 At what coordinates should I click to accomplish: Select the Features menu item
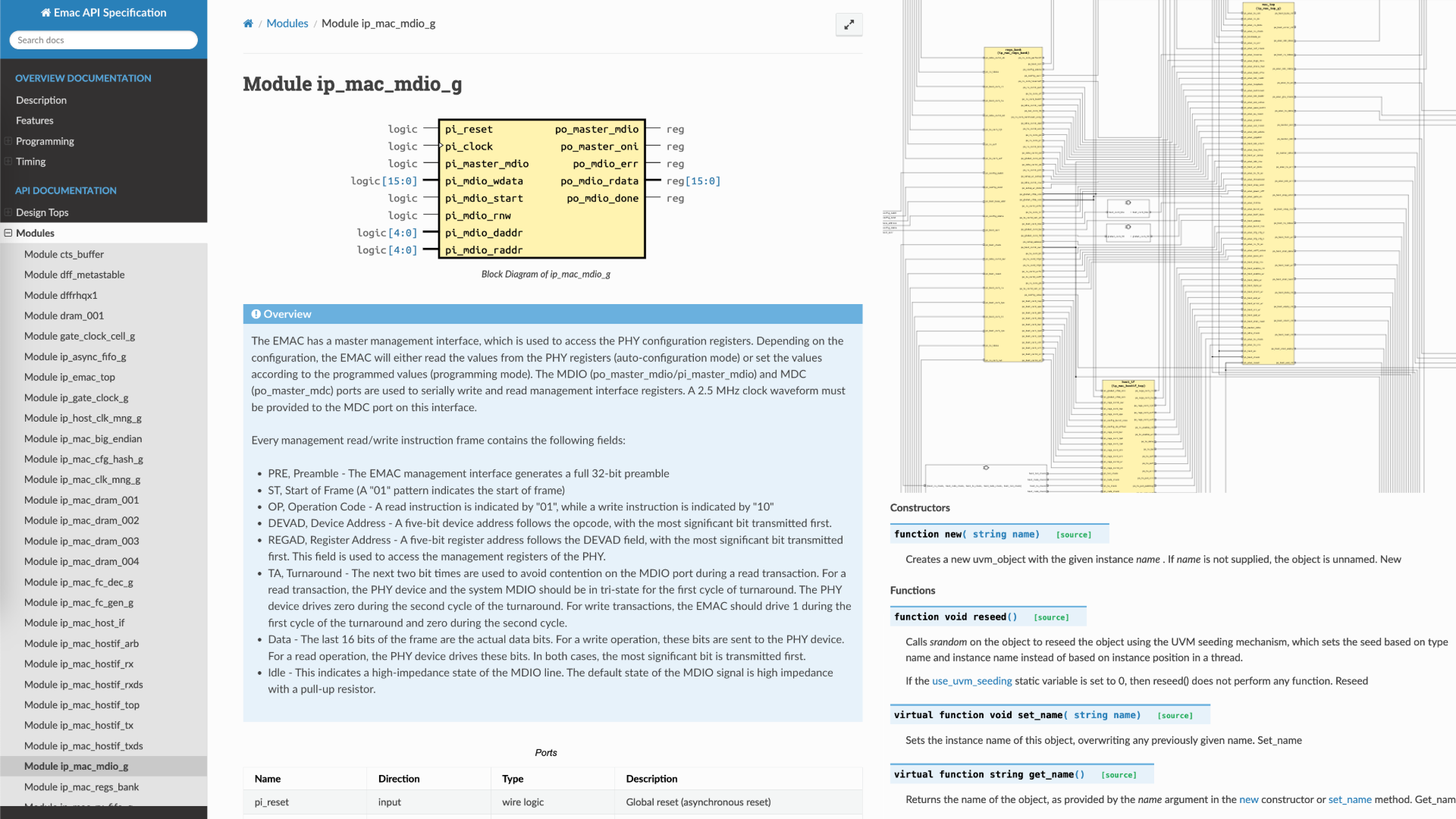click(x=35, y=120)
